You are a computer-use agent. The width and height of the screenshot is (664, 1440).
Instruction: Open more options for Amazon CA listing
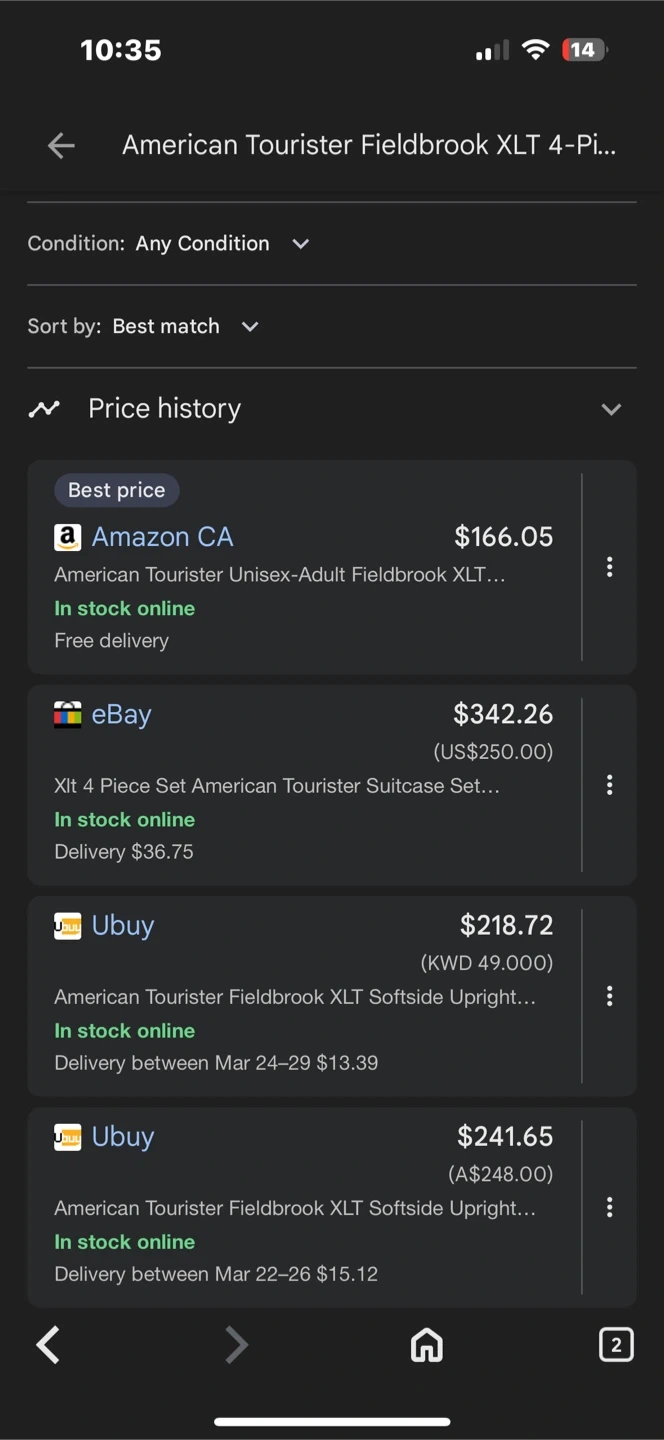[x=609, y=567]
